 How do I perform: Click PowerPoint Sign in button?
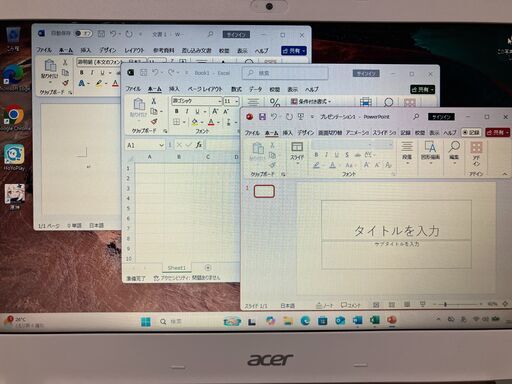pos(441,117)
